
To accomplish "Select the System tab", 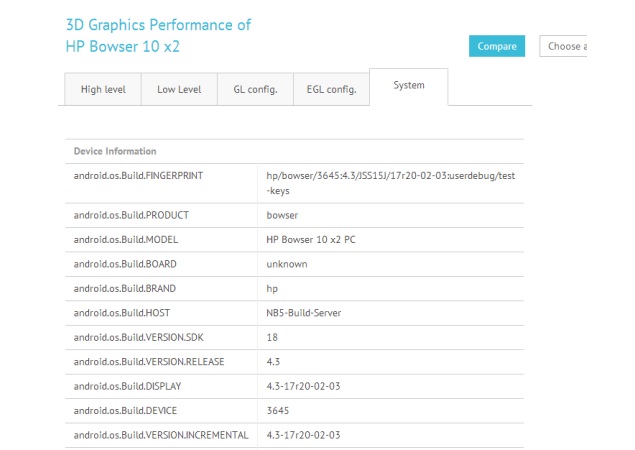I will [x=409, y=86].
